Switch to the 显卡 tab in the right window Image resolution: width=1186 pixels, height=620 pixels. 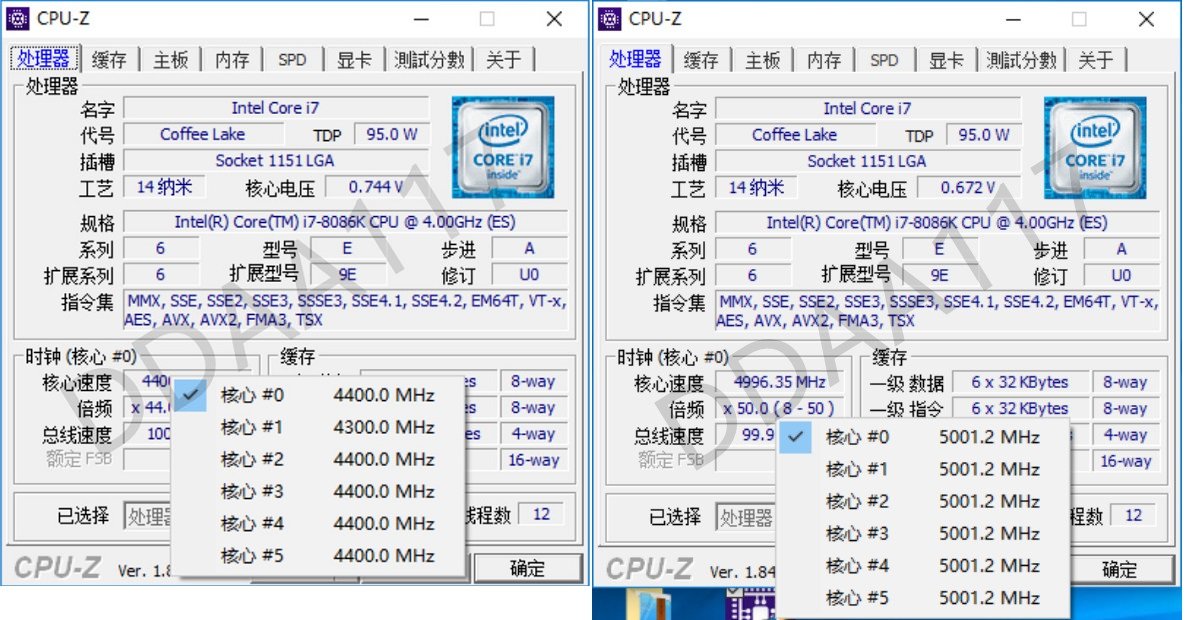point(946,60)
